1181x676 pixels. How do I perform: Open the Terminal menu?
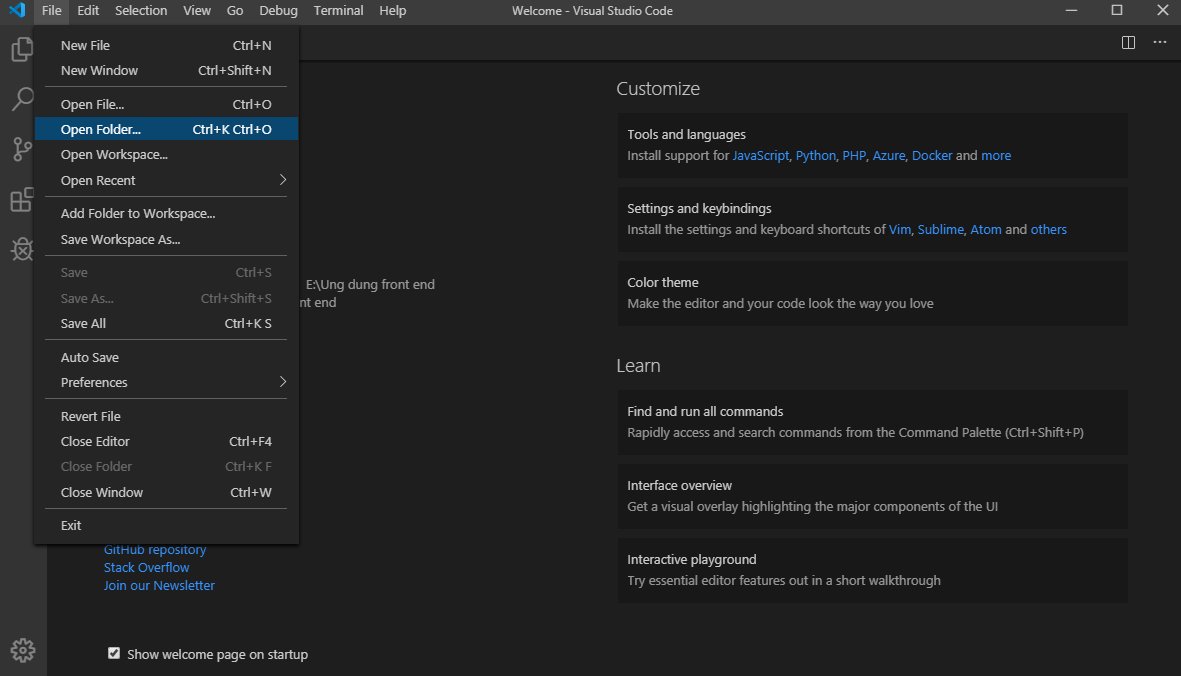coord(338,11)
